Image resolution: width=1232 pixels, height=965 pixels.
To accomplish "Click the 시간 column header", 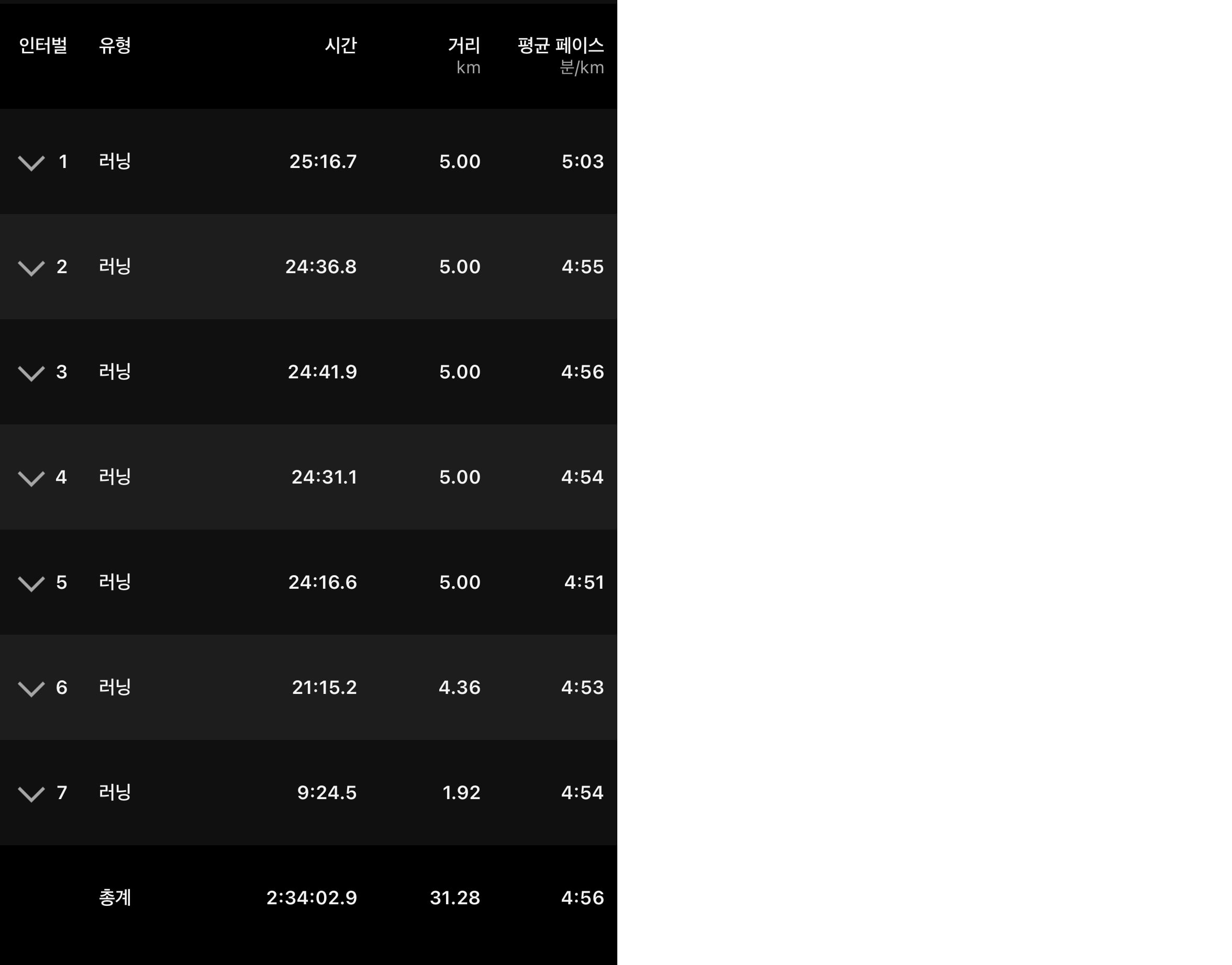I will [x=341, y=45].
